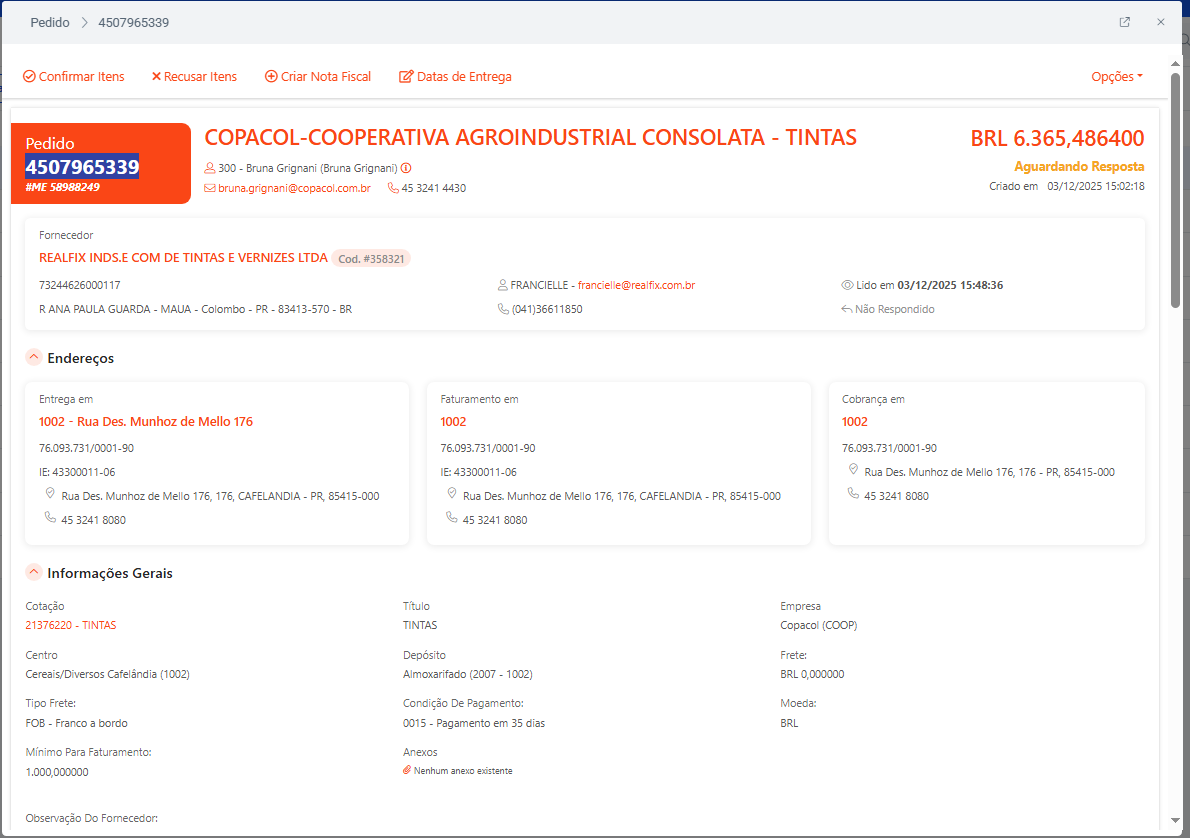Screen dimensions: 1190x838
Task: Open the Opções dropdown menu
Action: click(1116, 77)
